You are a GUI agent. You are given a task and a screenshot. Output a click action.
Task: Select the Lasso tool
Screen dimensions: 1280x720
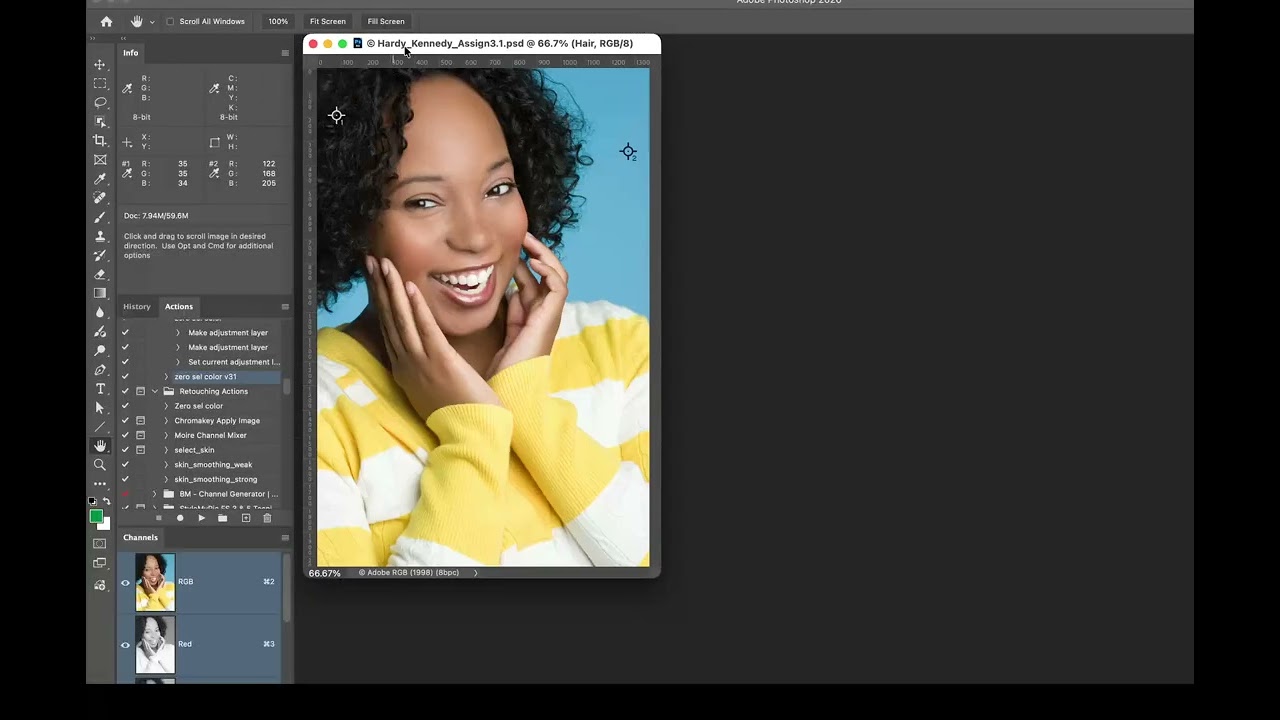click(x=100, y=102)
